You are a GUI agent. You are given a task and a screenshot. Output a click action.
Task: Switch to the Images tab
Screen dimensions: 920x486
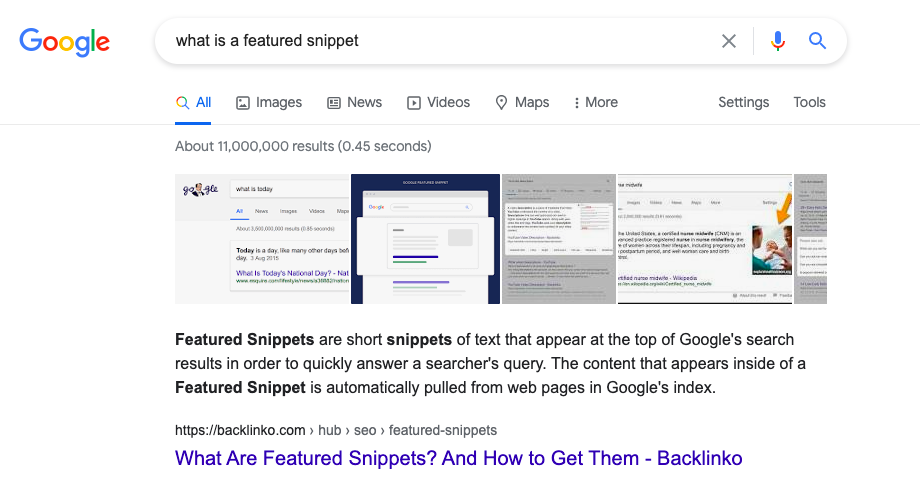coord(269,103)
